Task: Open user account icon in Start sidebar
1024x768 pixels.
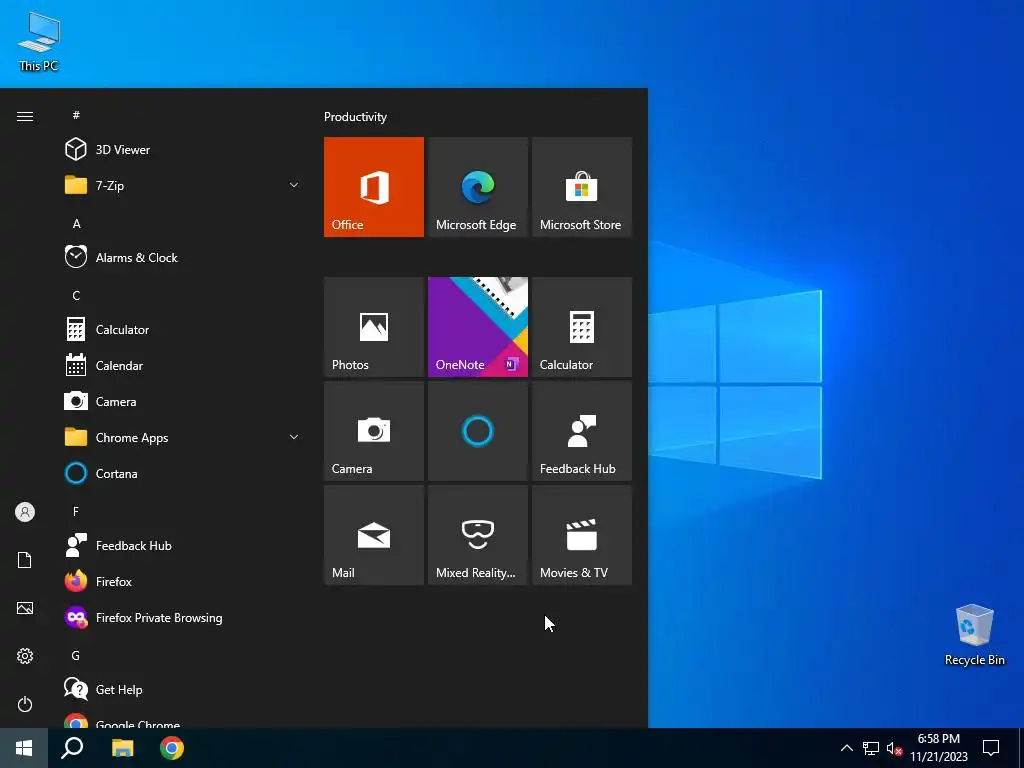Action: click(x=25, y=512)
